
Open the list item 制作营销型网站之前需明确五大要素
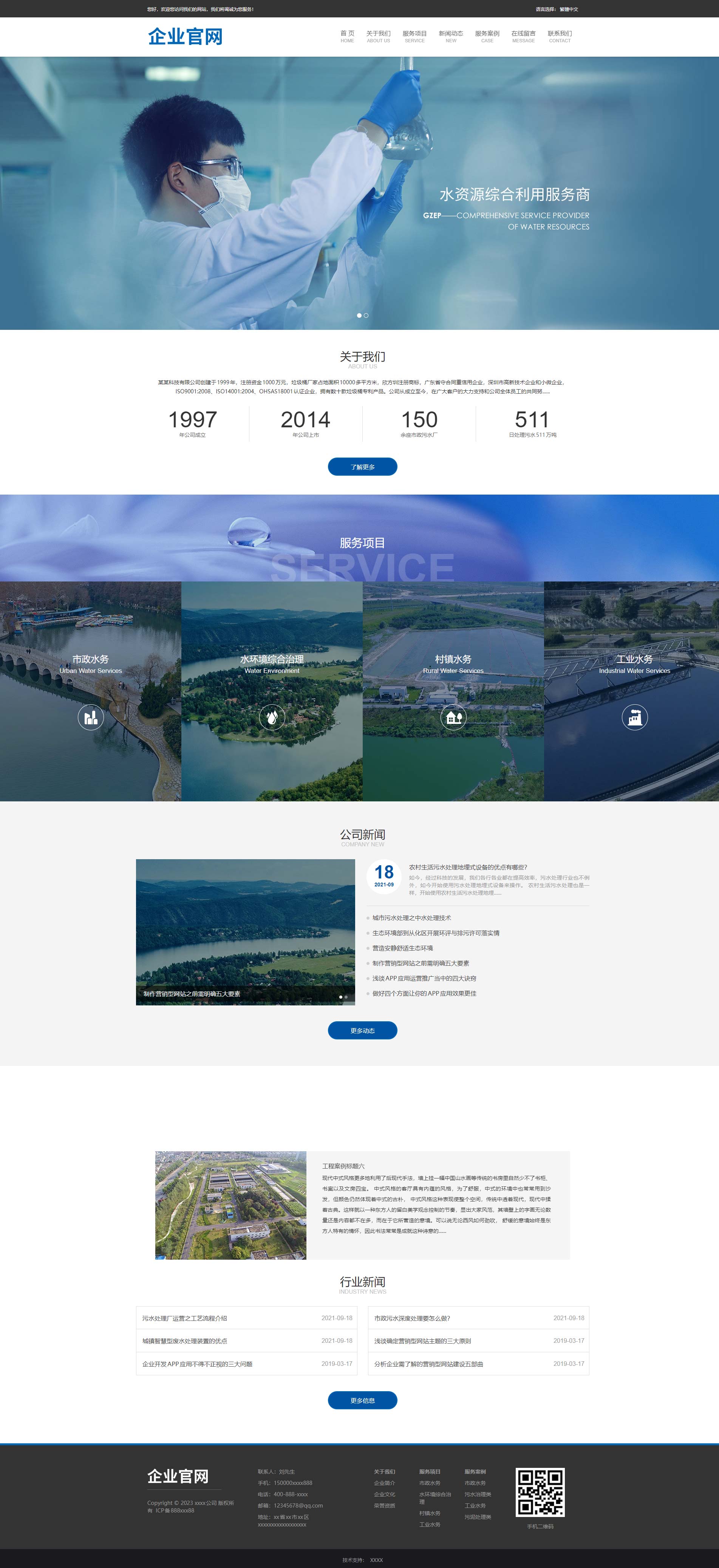(421, 963)
